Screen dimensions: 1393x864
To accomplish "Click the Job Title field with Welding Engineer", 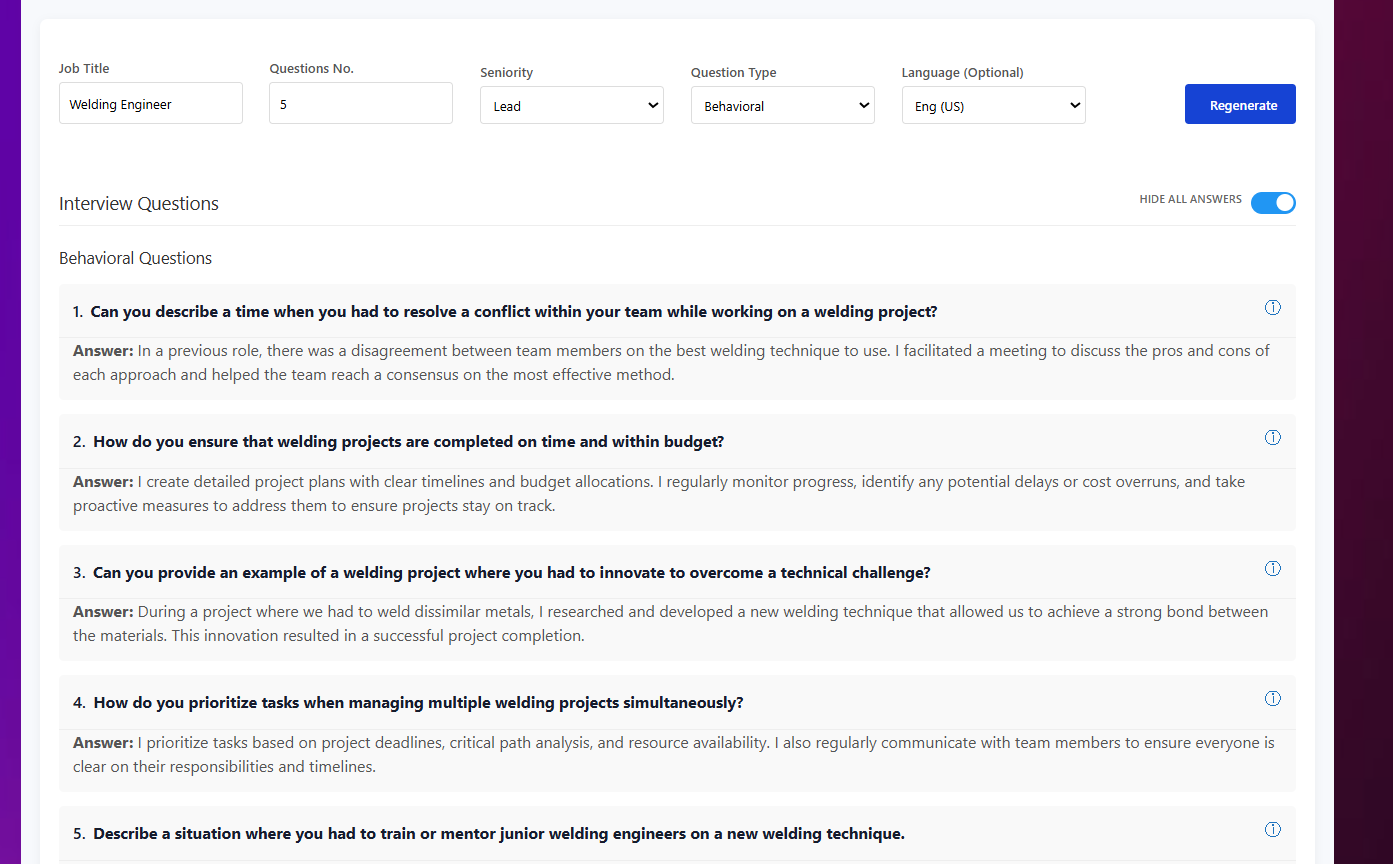I will pos(151,103).
